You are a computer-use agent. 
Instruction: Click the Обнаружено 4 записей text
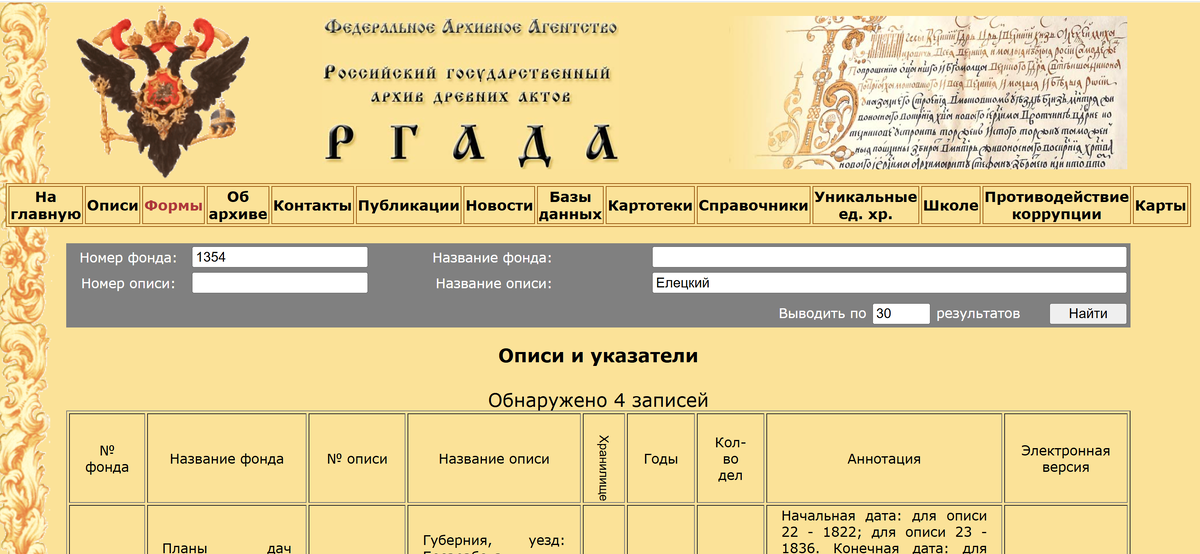[x=598, y=401]
